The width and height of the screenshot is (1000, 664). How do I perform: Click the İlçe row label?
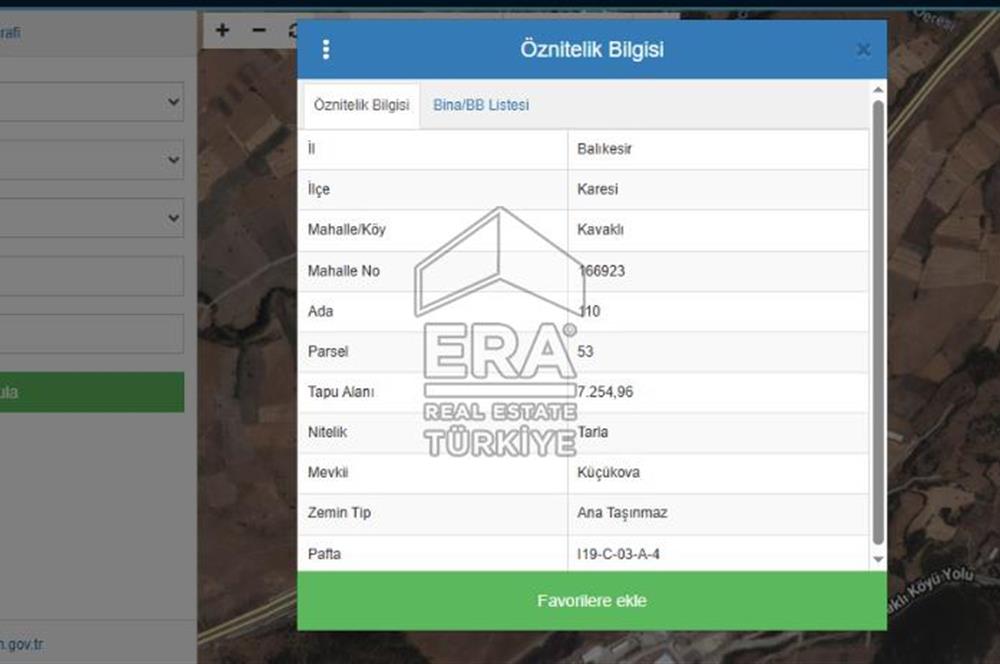318,189
